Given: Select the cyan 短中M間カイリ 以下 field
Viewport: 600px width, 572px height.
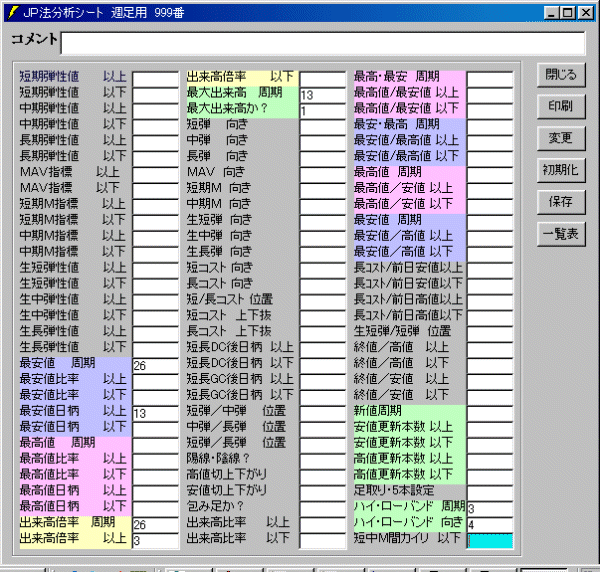Looking at the screenshot, I should tap(490, 541).
